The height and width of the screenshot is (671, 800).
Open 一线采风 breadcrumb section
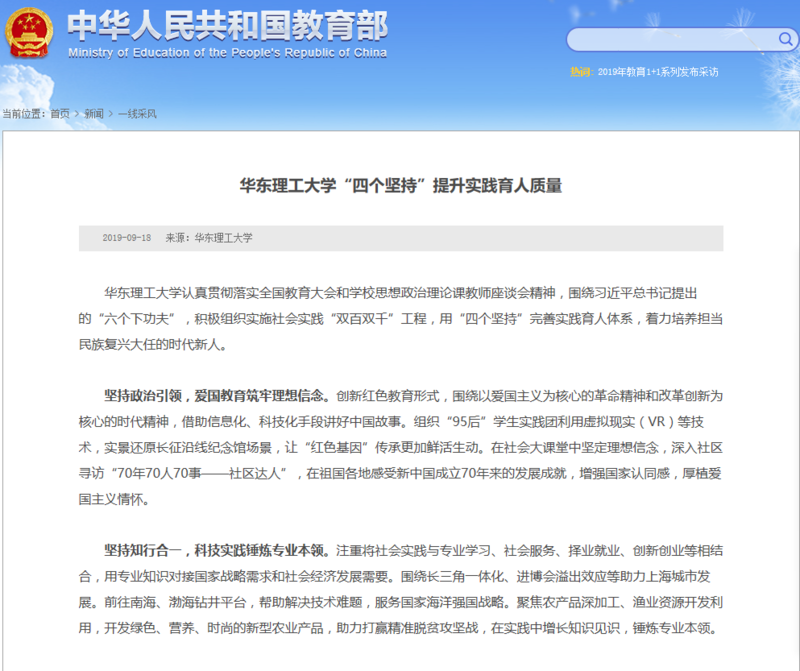point(137,114)
